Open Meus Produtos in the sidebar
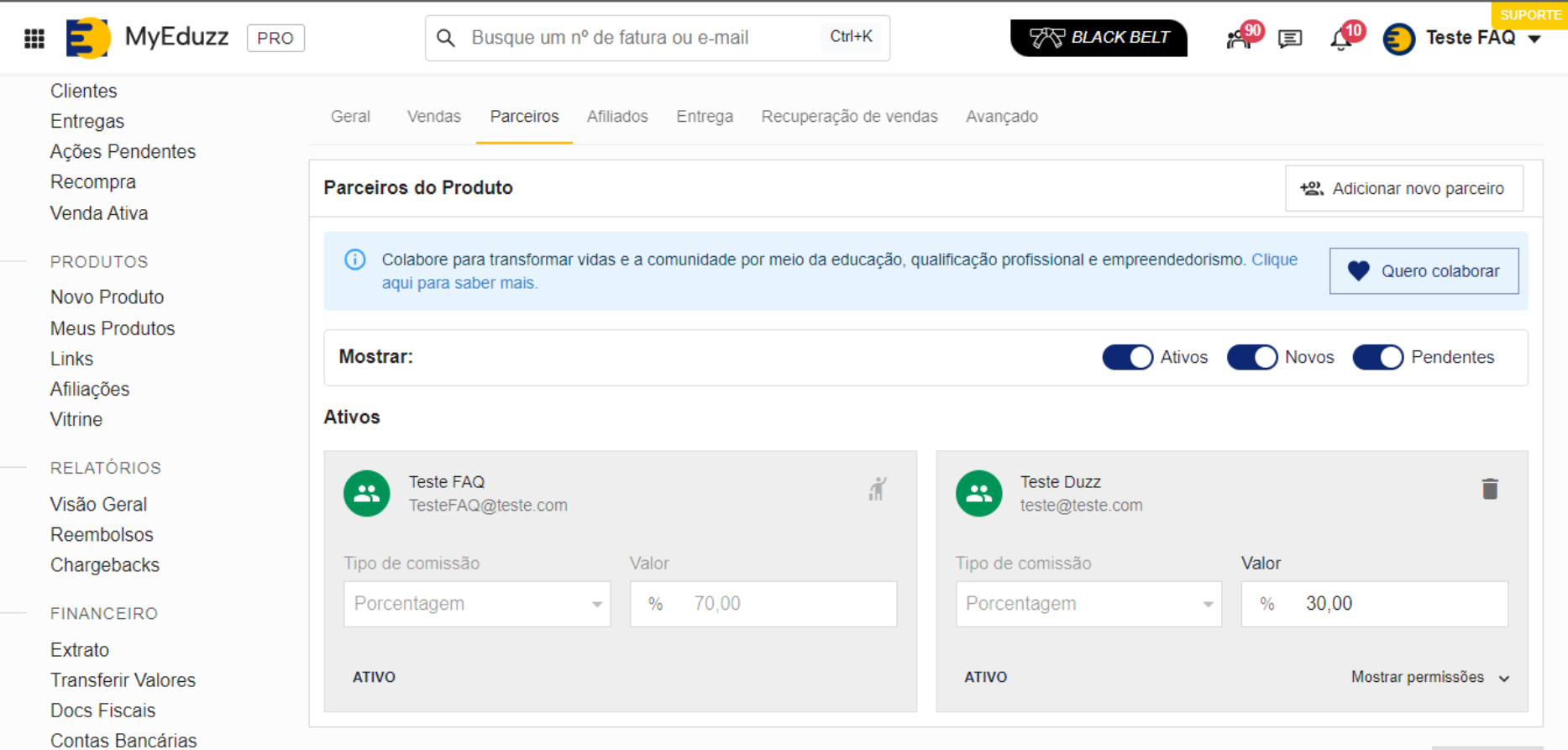1568x750 pixels. click(113, 328)
